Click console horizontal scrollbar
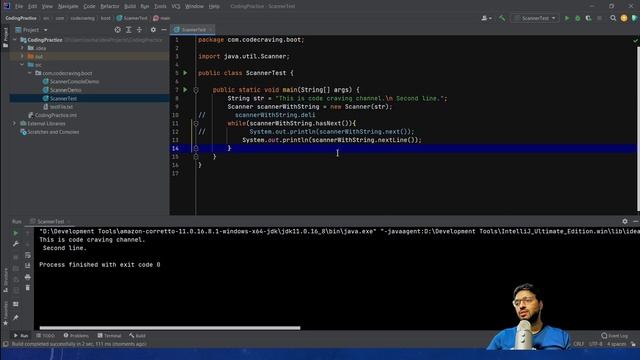The width and height of the screenshot is (640, 360). [170, 328]
